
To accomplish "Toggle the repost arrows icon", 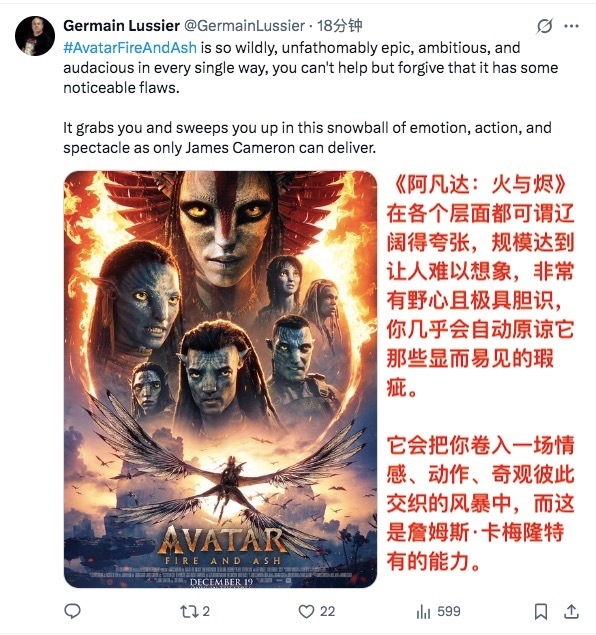I will click(188, 611).
